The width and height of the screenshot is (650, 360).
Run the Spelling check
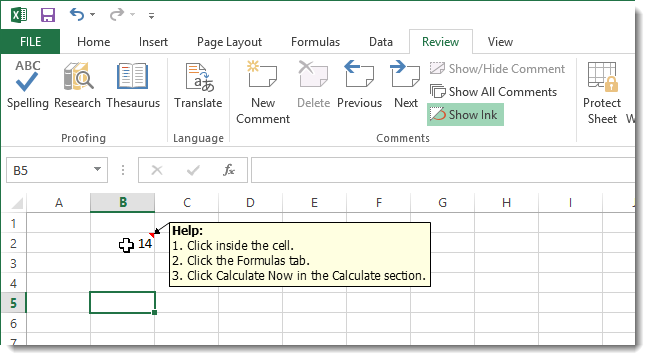[28, 85]
